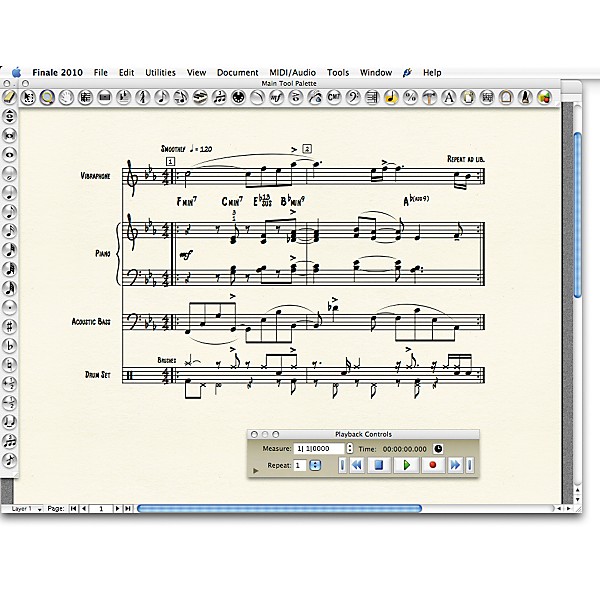Jump to end in Playback Controls
This screenshot has height=600, width=600.
click(470, 465)
